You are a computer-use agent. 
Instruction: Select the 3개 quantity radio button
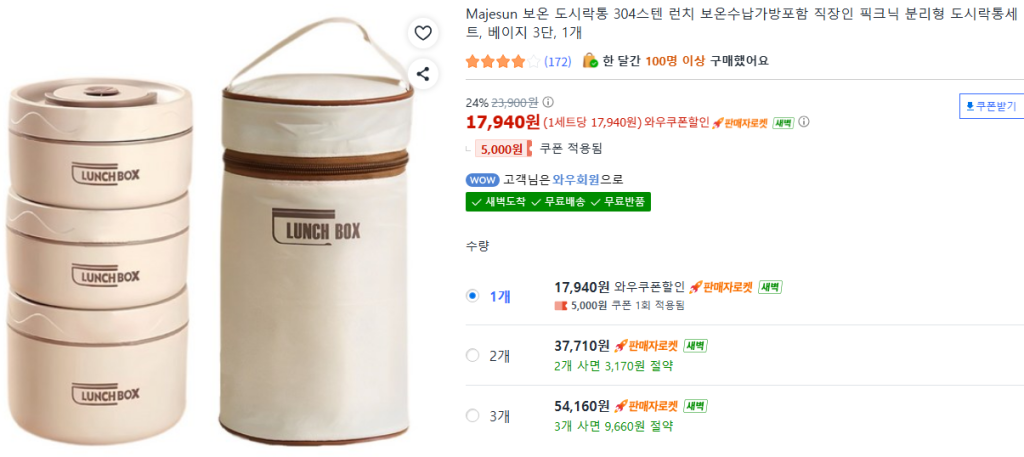click(x=473, y=415)
